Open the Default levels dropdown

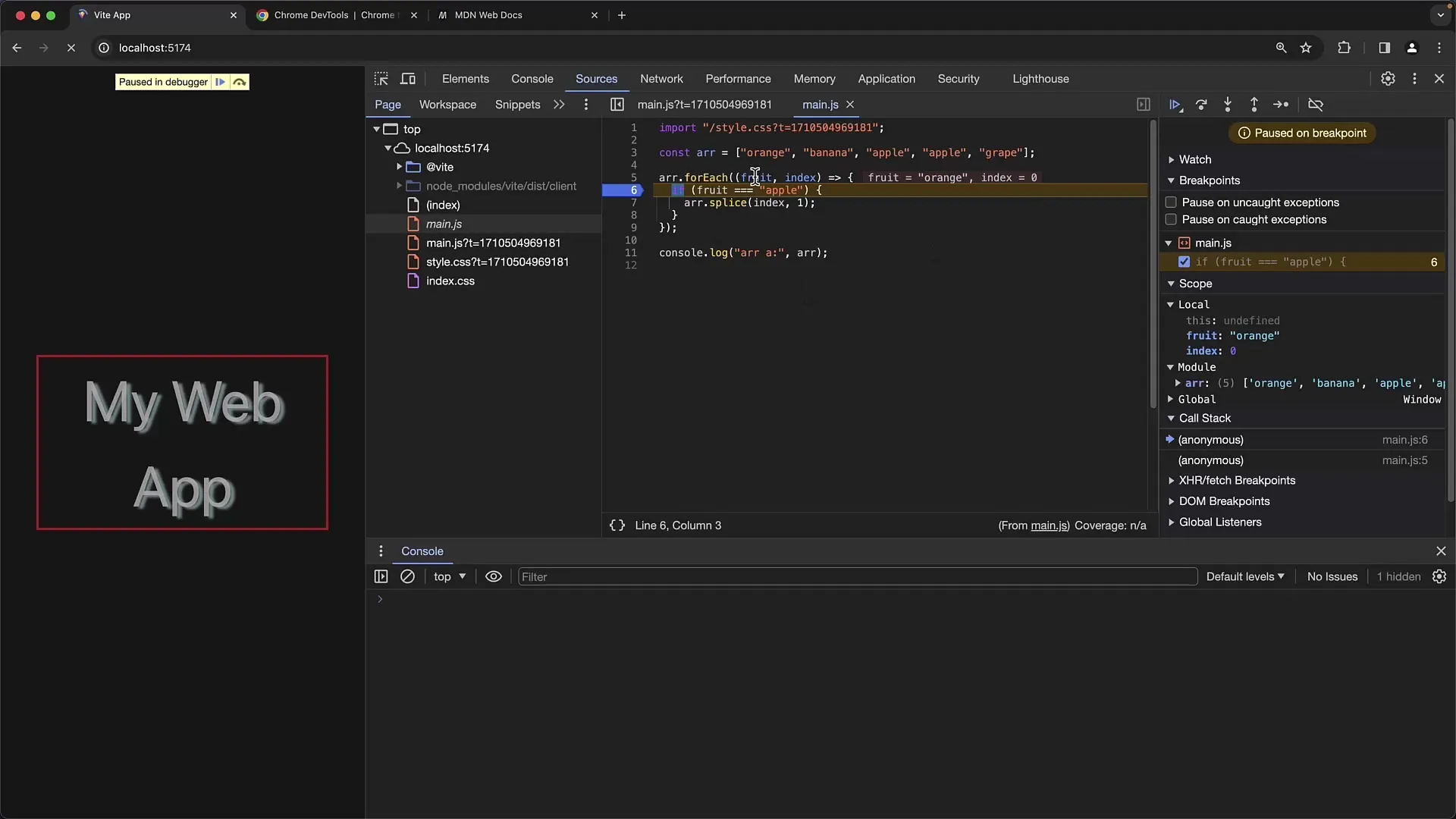pyautogui.click(x=1245, y=577)
